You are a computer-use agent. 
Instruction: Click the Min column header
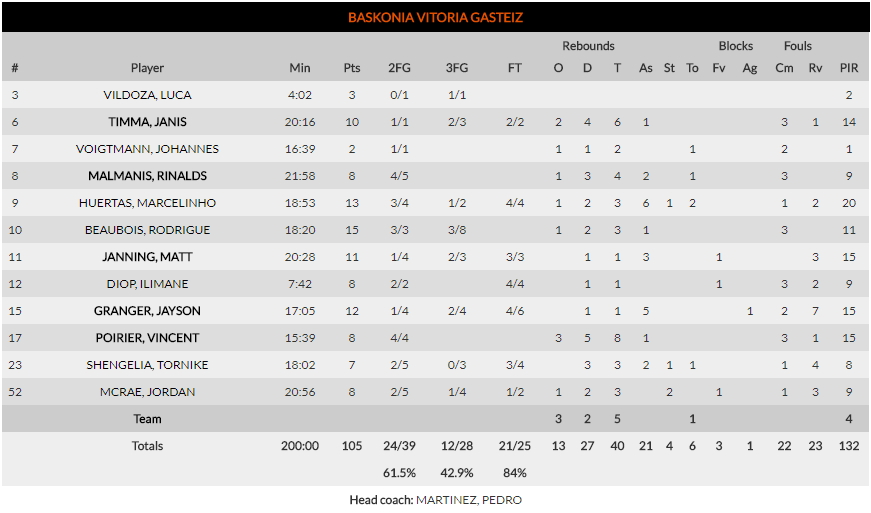300,68
